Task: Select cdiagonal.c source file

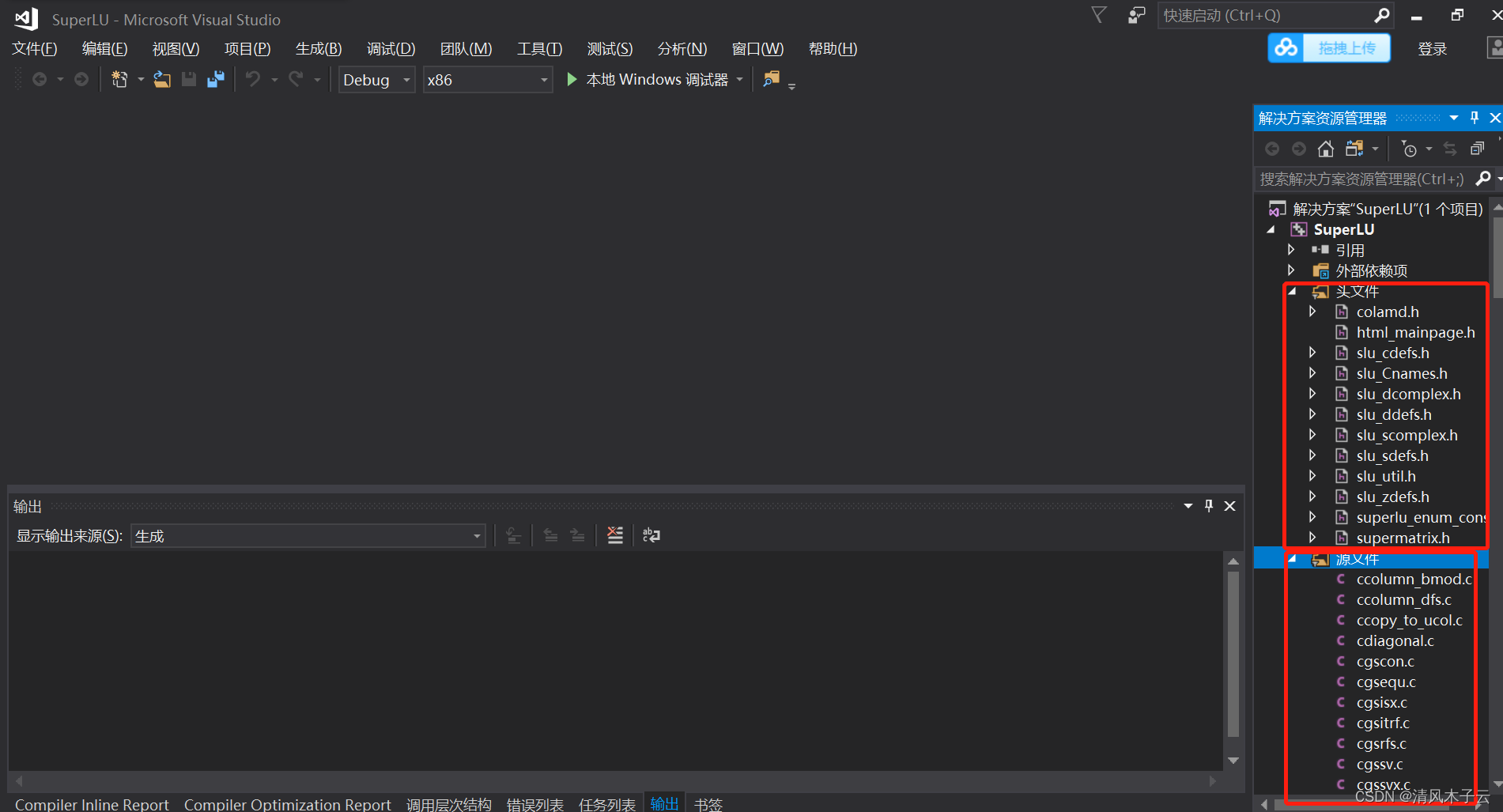Action: pyautogui.click(x=1395, y=640)
